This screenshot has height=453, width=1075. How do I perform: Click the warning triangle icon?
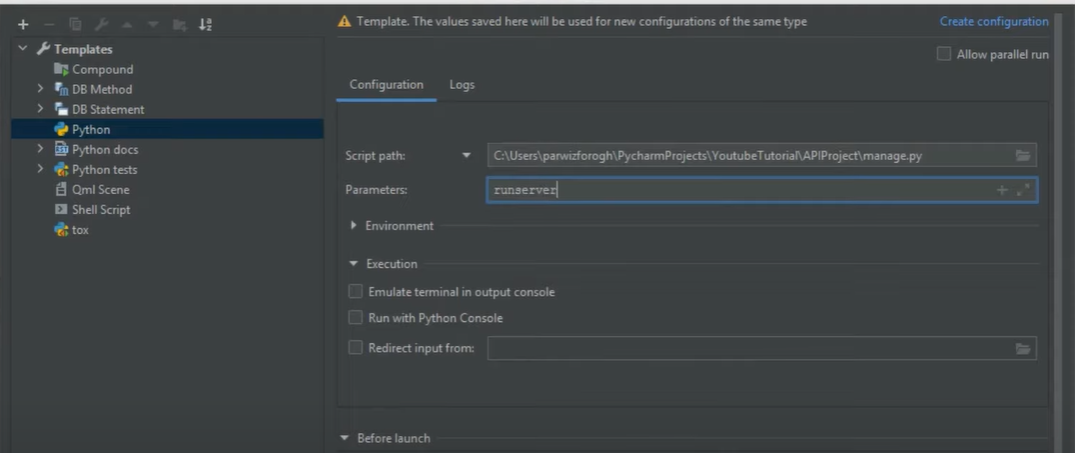pos(344,21)
